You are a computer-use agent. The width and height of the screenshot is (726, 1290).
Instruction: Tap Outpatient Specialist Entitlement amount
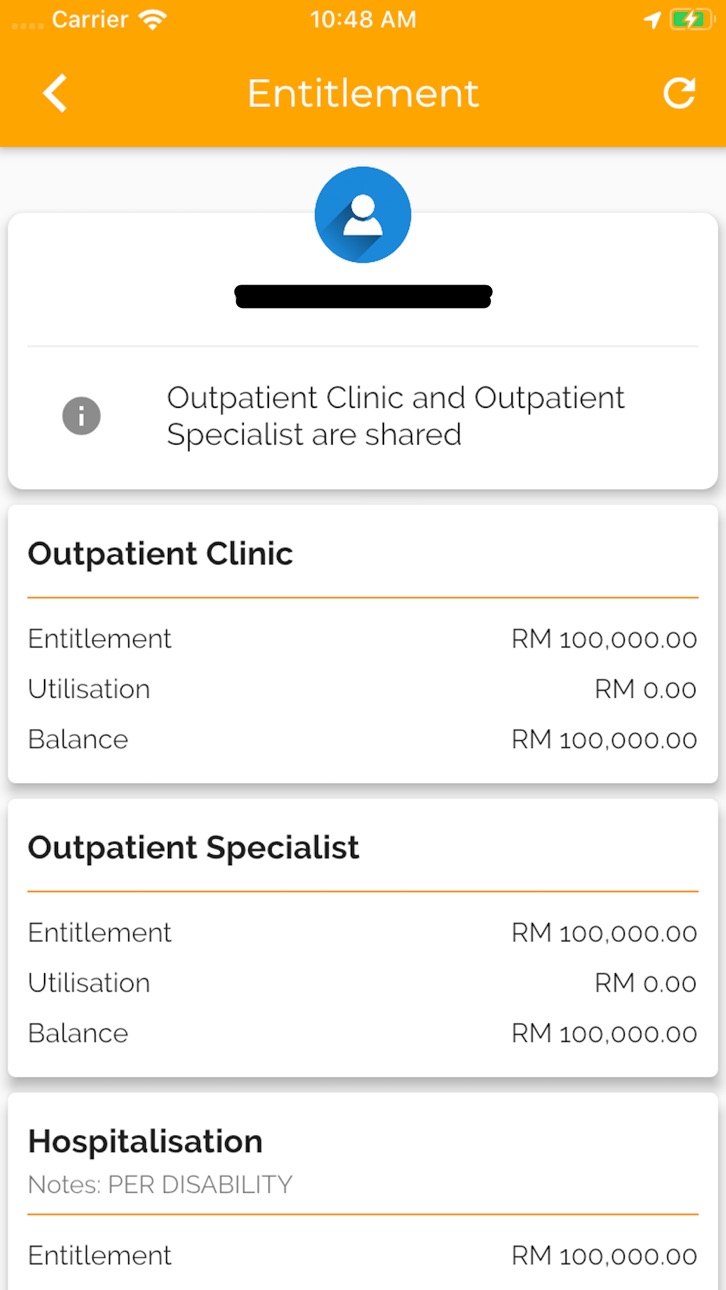tap(604, 933)
